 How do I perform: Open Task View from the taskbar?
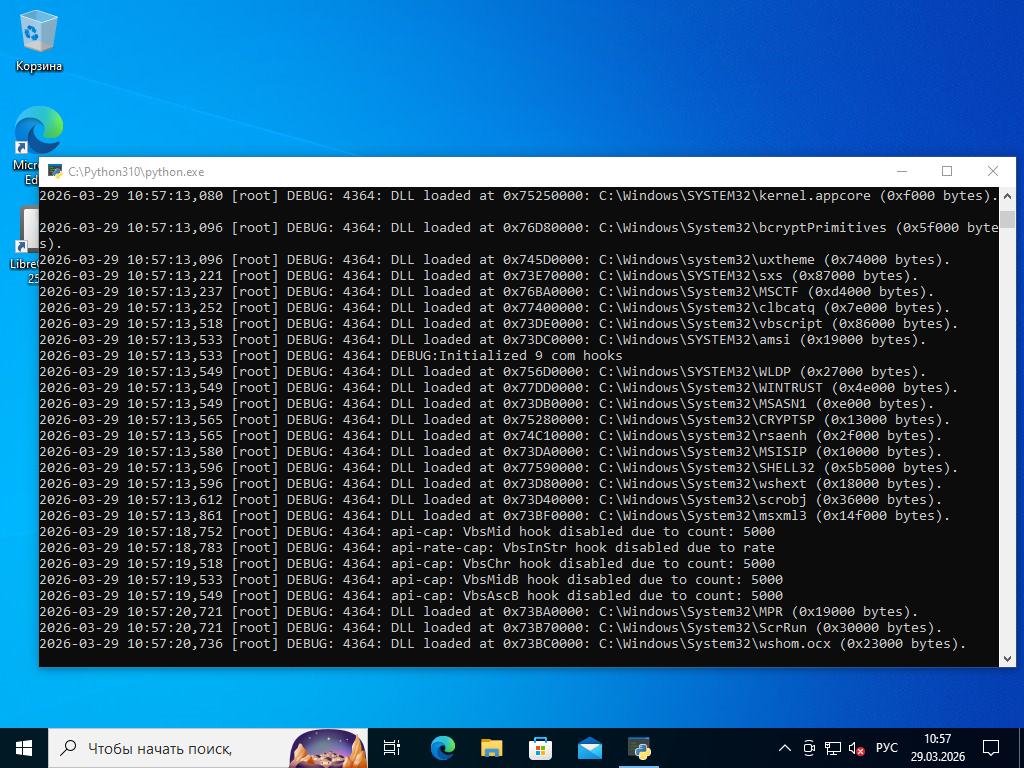[392, 747]
